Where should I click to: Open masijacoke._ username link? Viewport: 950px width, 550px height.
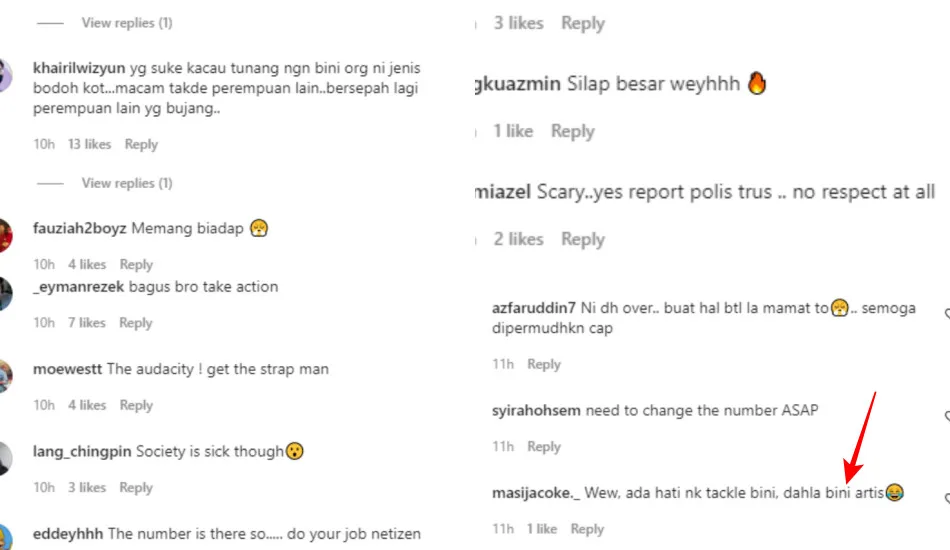[536, 492]
